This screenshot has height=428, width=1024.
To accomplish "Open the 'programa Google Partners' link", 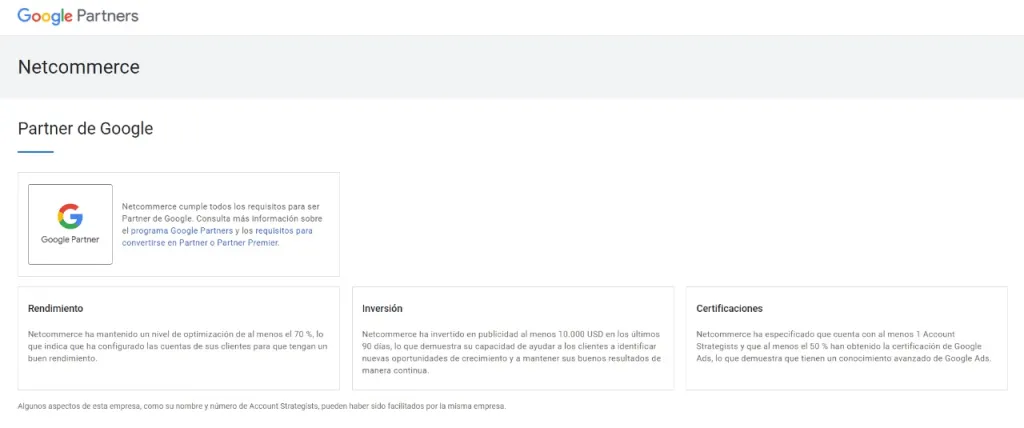I will pyautogui.click(x=182, y=231).
